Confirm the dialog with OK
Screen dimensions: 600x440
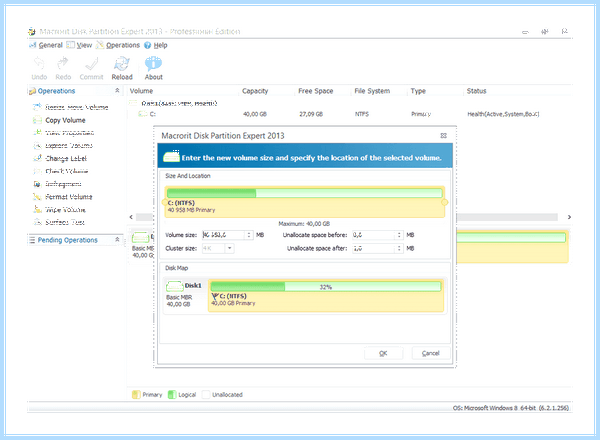pos(383,353)
